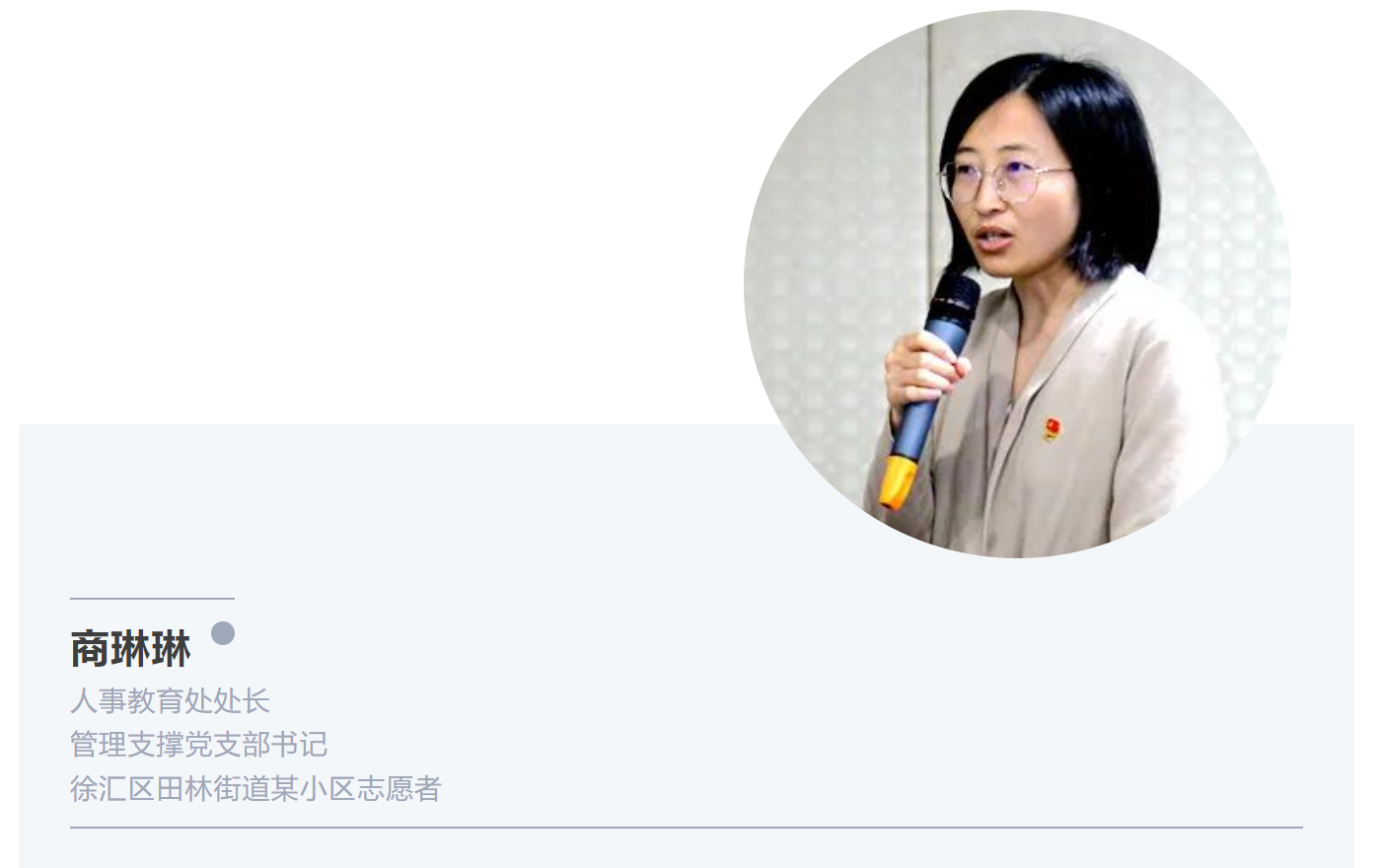Click the first character 商 of the name

pos(90,650)
